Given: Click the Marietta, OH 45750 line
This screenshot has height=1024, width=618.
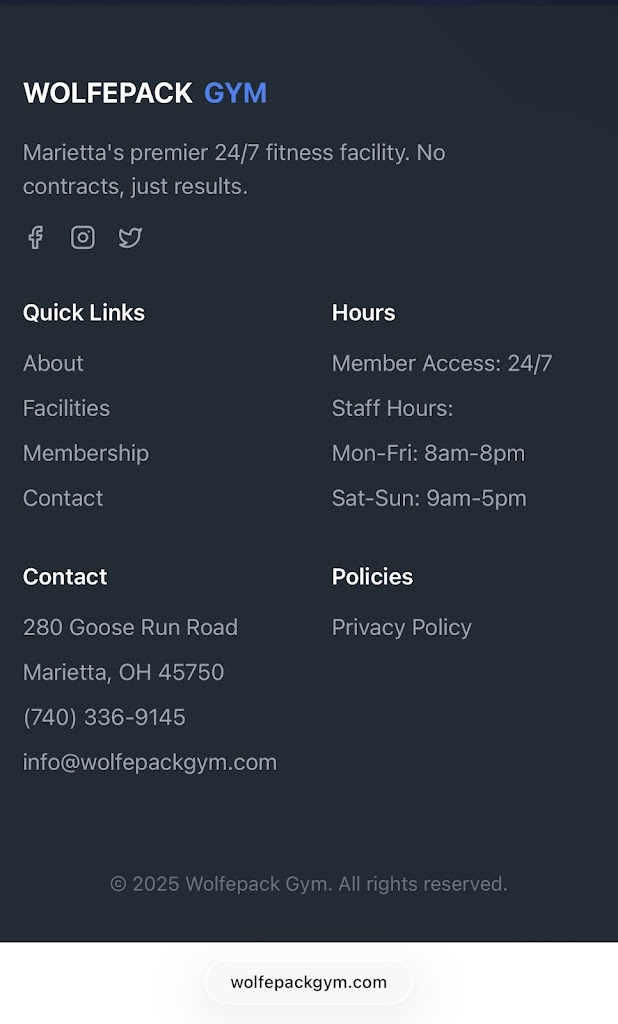Looking at the screenshot, I should (x=123, y=672).
